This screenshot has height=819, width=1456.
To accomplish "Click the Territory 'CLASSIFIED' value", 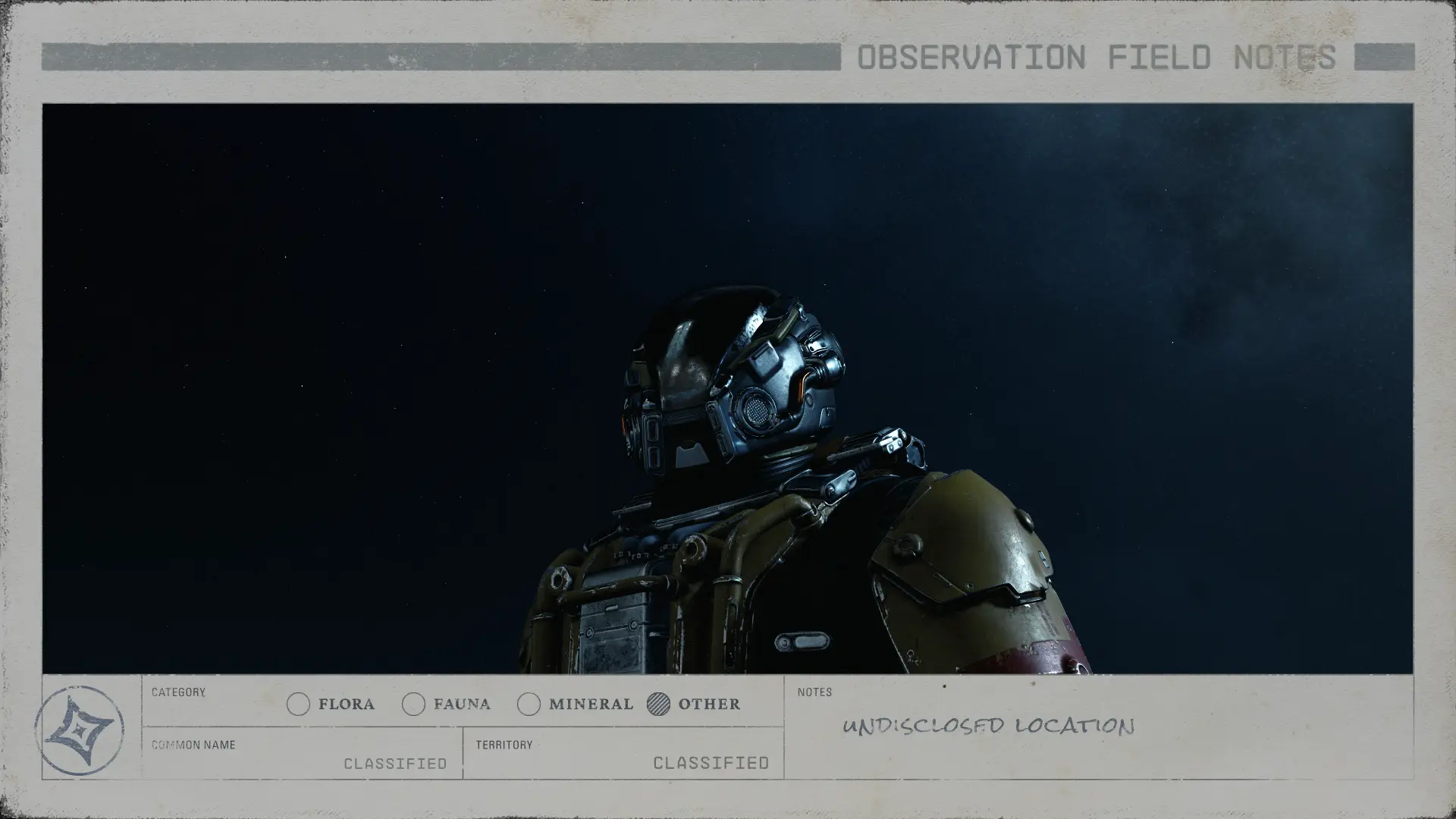I will coord(711,763).
